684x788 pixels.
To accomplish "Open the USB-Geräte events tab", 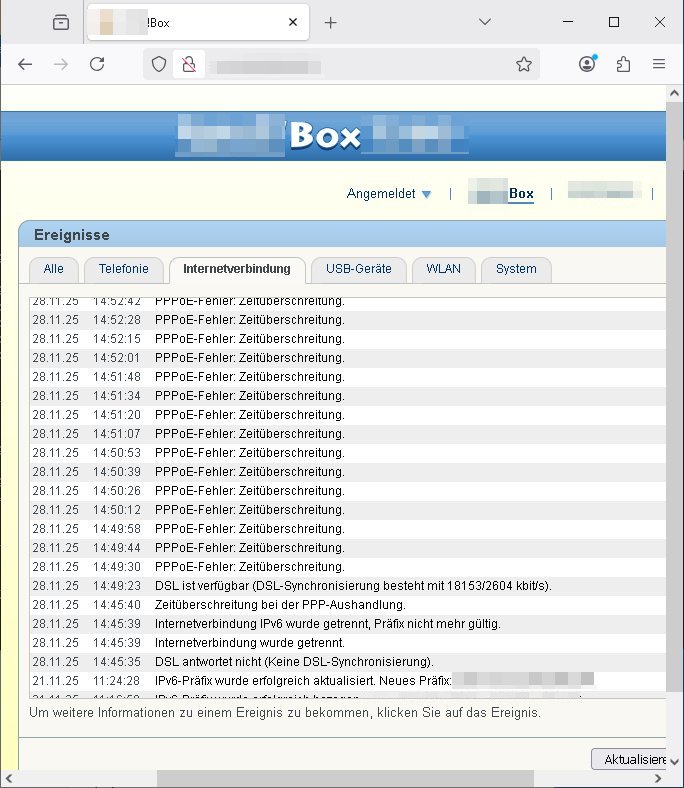I will coord(358,269).
